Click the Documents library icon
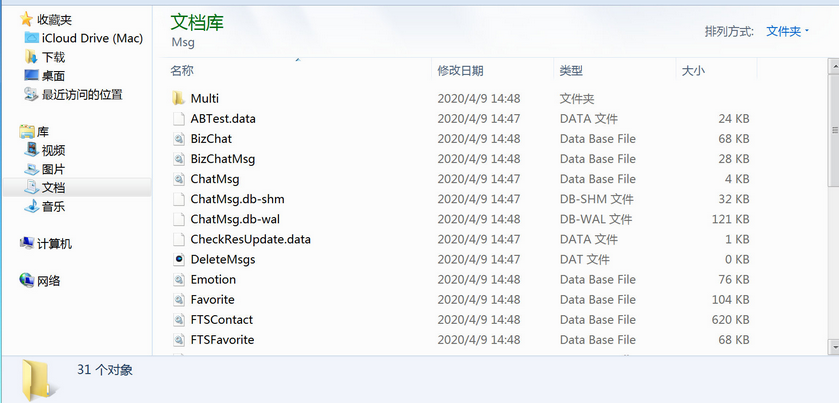The image size is (840, 405). [32, 188]
